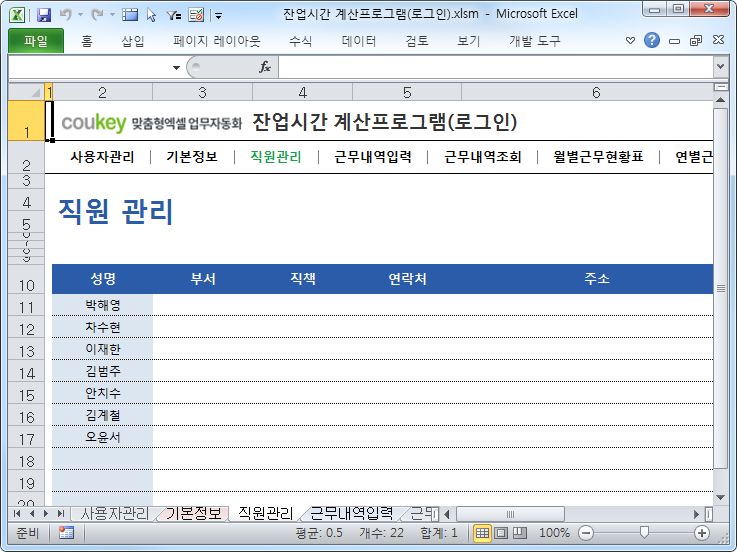Select the 이재한 name cell

click(102, 349)
